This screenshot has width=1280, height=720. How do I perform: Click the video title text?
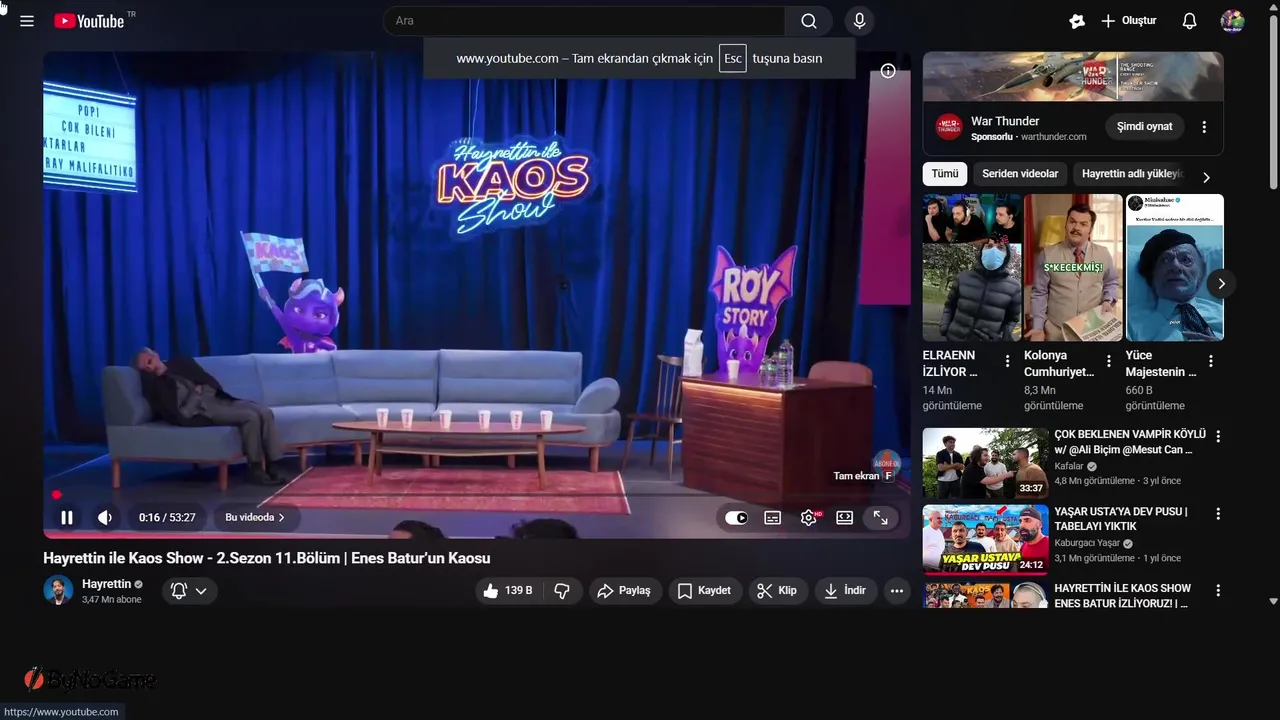coord(266,558)
